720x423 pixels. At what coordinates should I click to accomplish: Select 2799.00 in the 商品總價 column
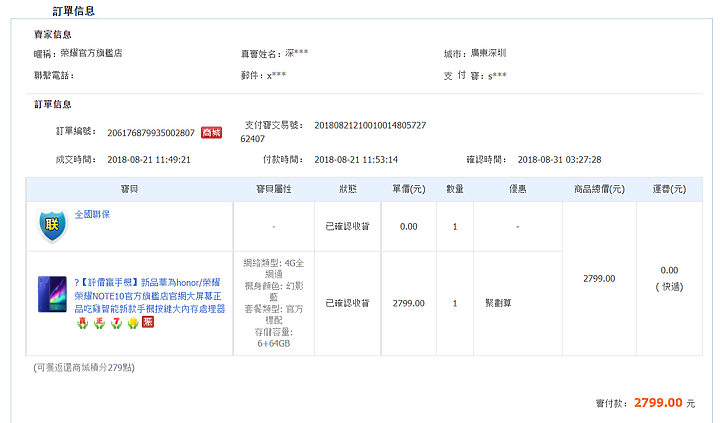point(599,278)
